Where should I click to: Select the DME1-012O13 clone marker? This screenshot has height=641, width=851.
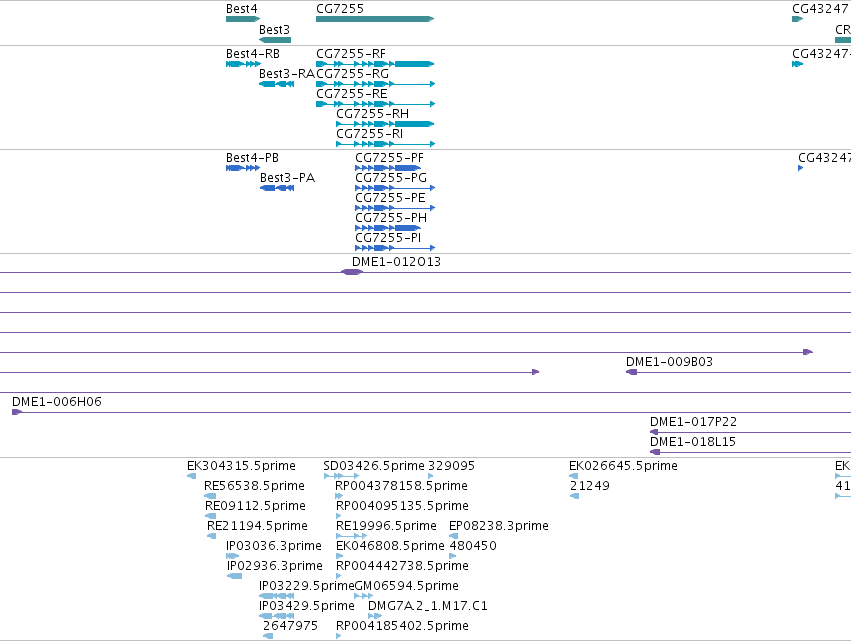[x=352, y=272]
